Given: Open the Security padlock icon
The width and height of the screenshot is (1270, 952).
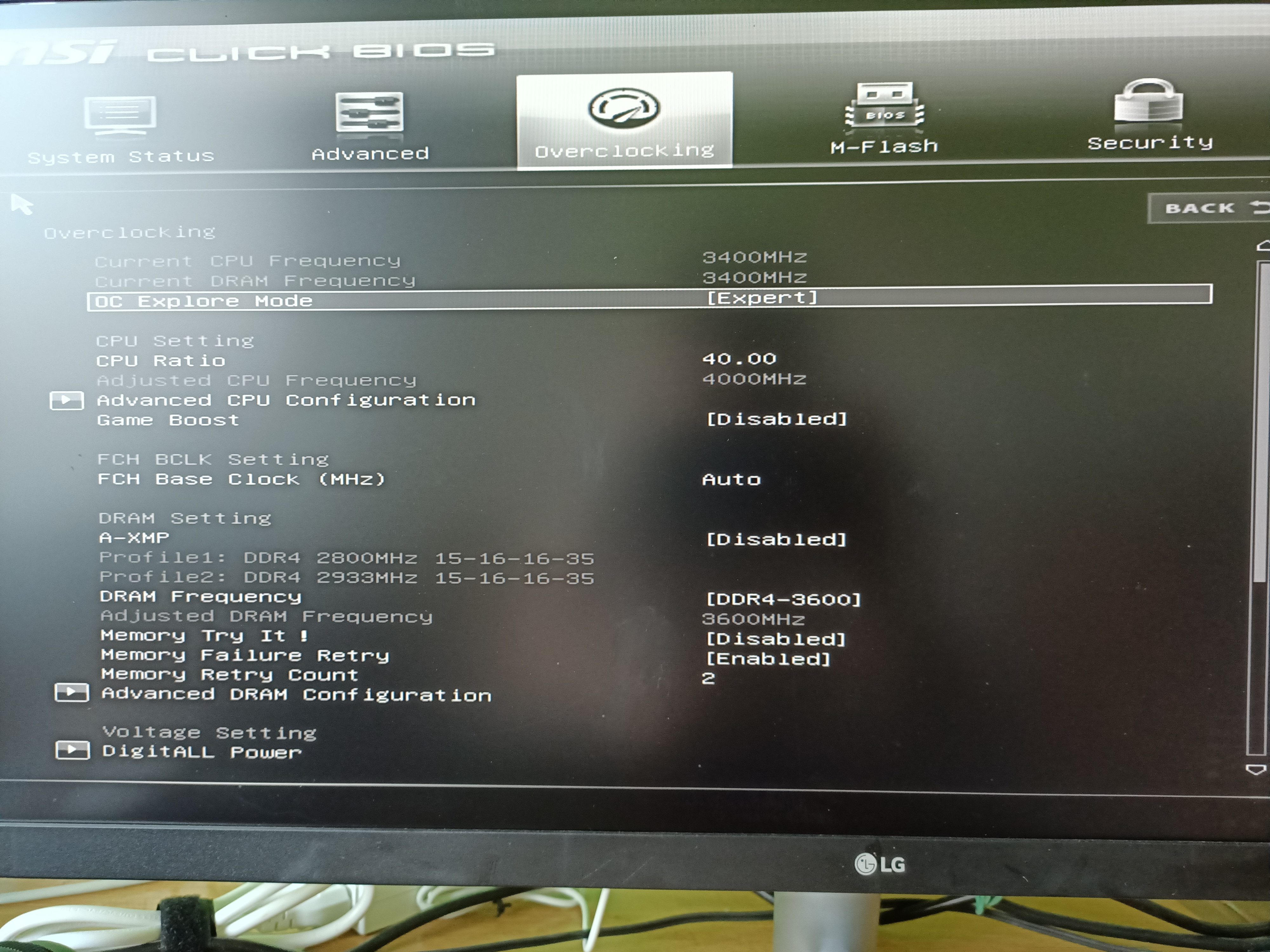Looking at the screenshot, I should (x=1148, y=102).
